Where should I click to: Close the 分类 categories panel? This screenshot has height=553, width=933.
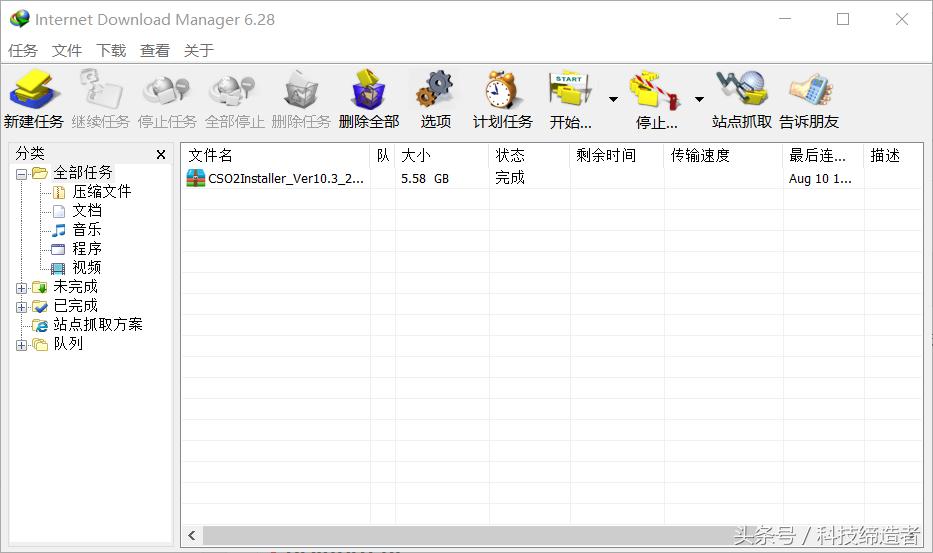point(161,155)
